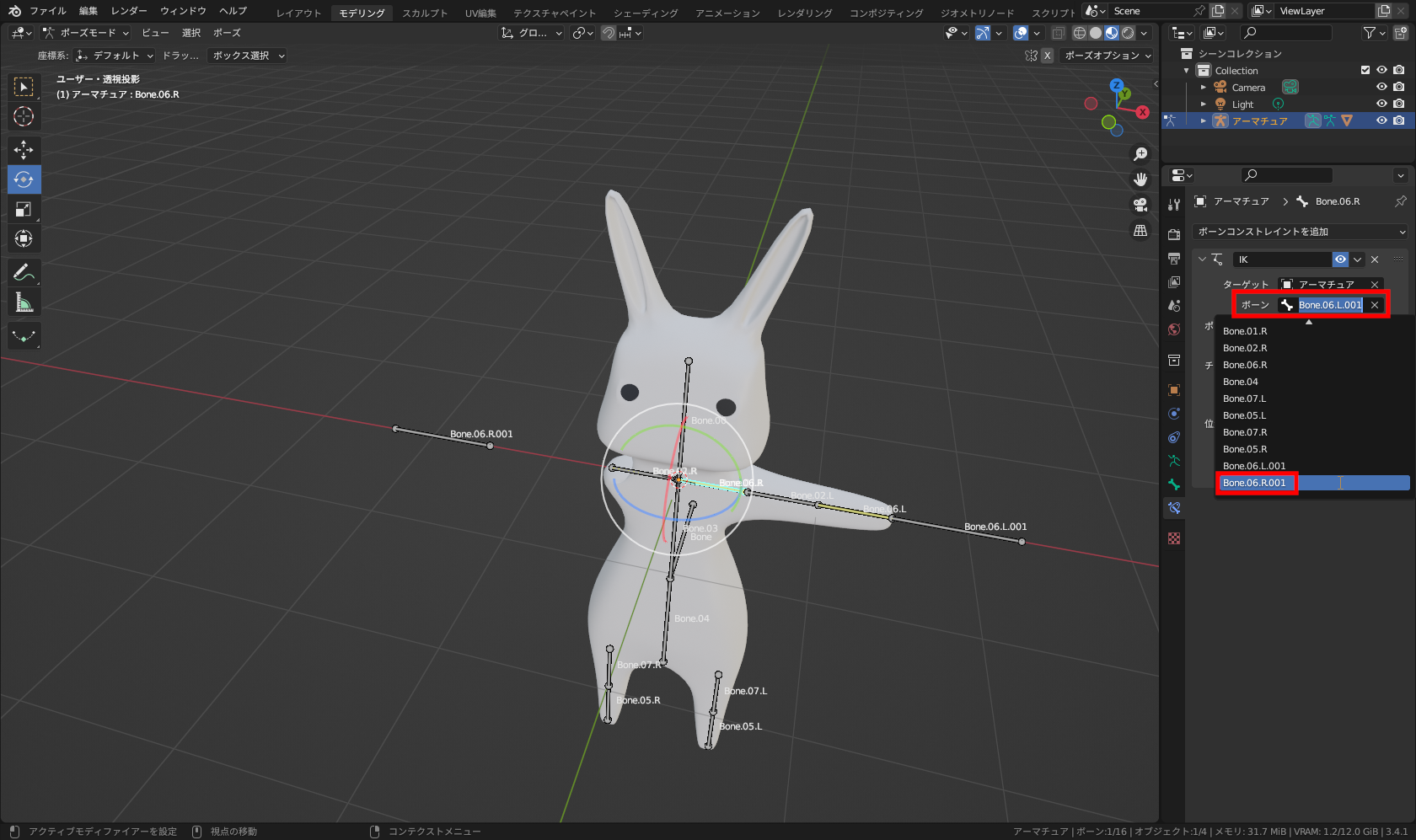Toggle IK constraint visibility eye
The image size is (1416, 840).
1340,259
